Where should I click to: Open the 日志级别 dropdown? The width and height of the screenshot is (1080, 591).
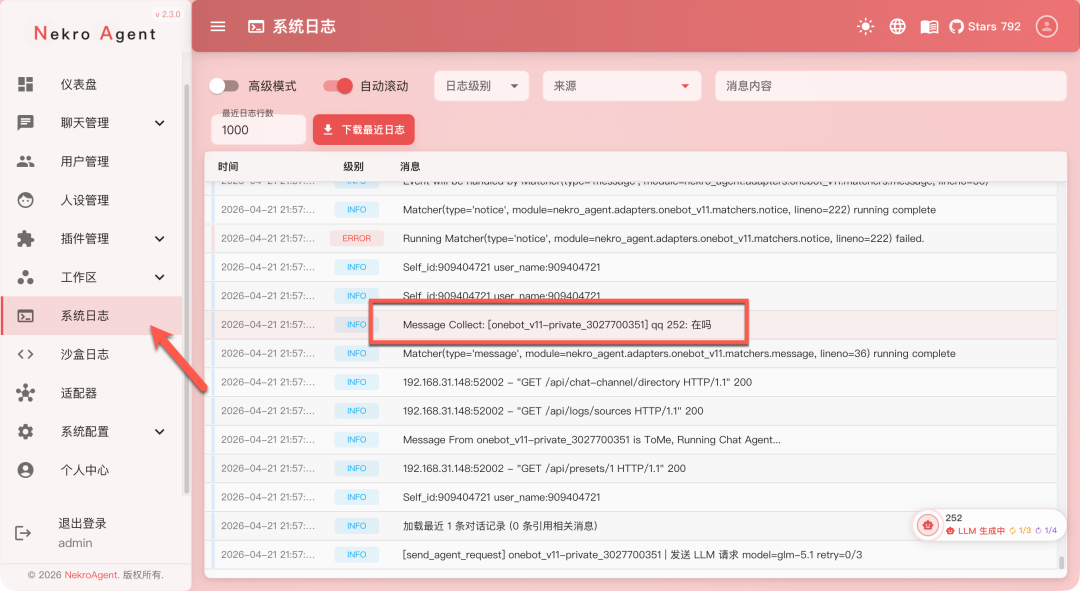point(481,86)
